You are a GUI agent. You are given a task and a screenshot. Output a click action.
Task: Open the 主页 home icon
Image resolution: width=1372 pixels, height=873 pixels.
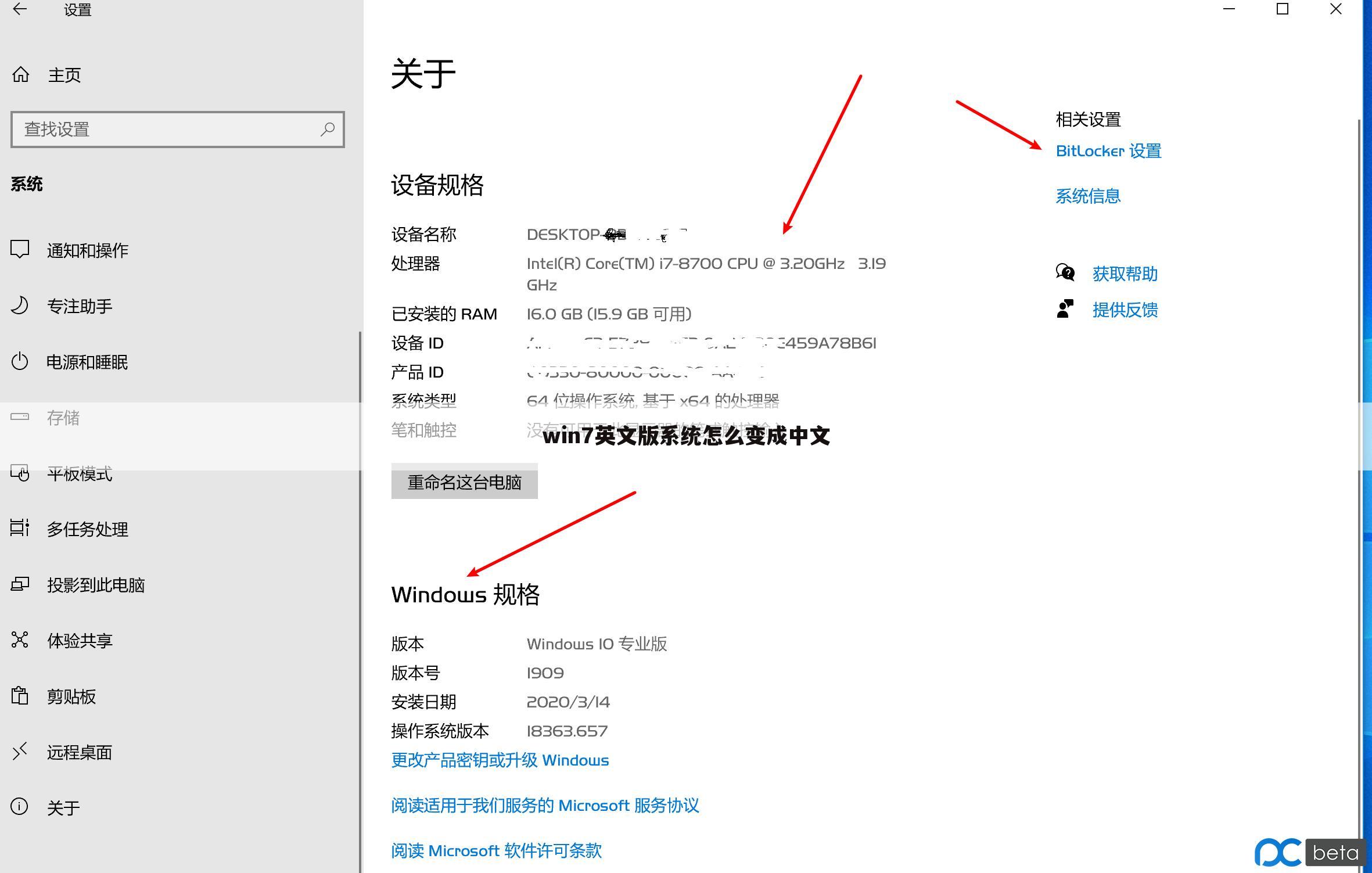pos(21,74)
